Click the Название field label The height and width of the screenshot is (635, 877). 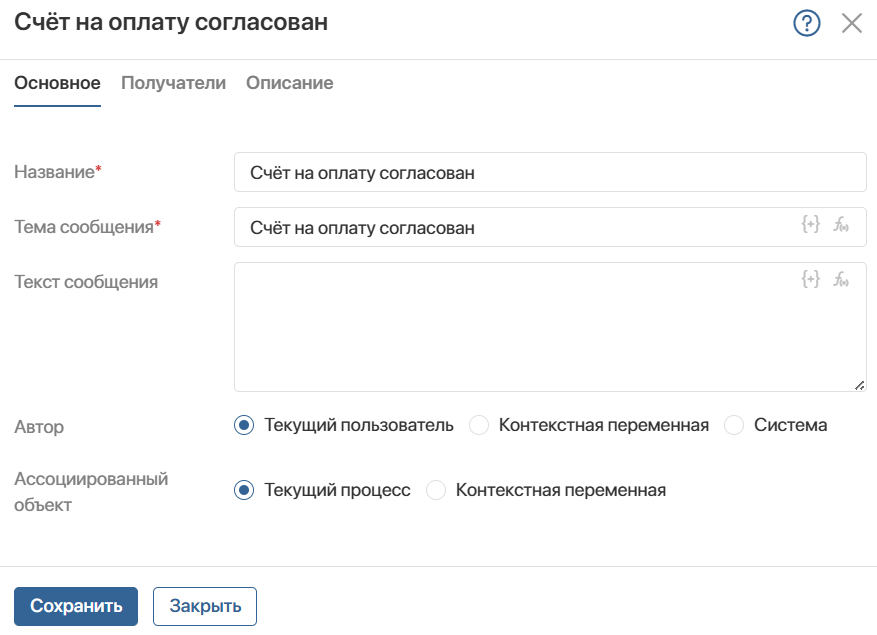58,172
